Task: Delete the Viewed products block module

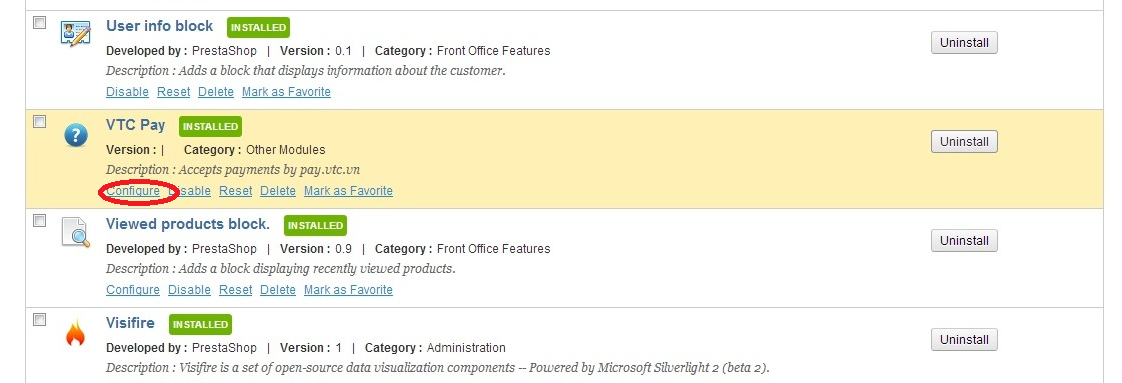Action: (x=278, y=290)
